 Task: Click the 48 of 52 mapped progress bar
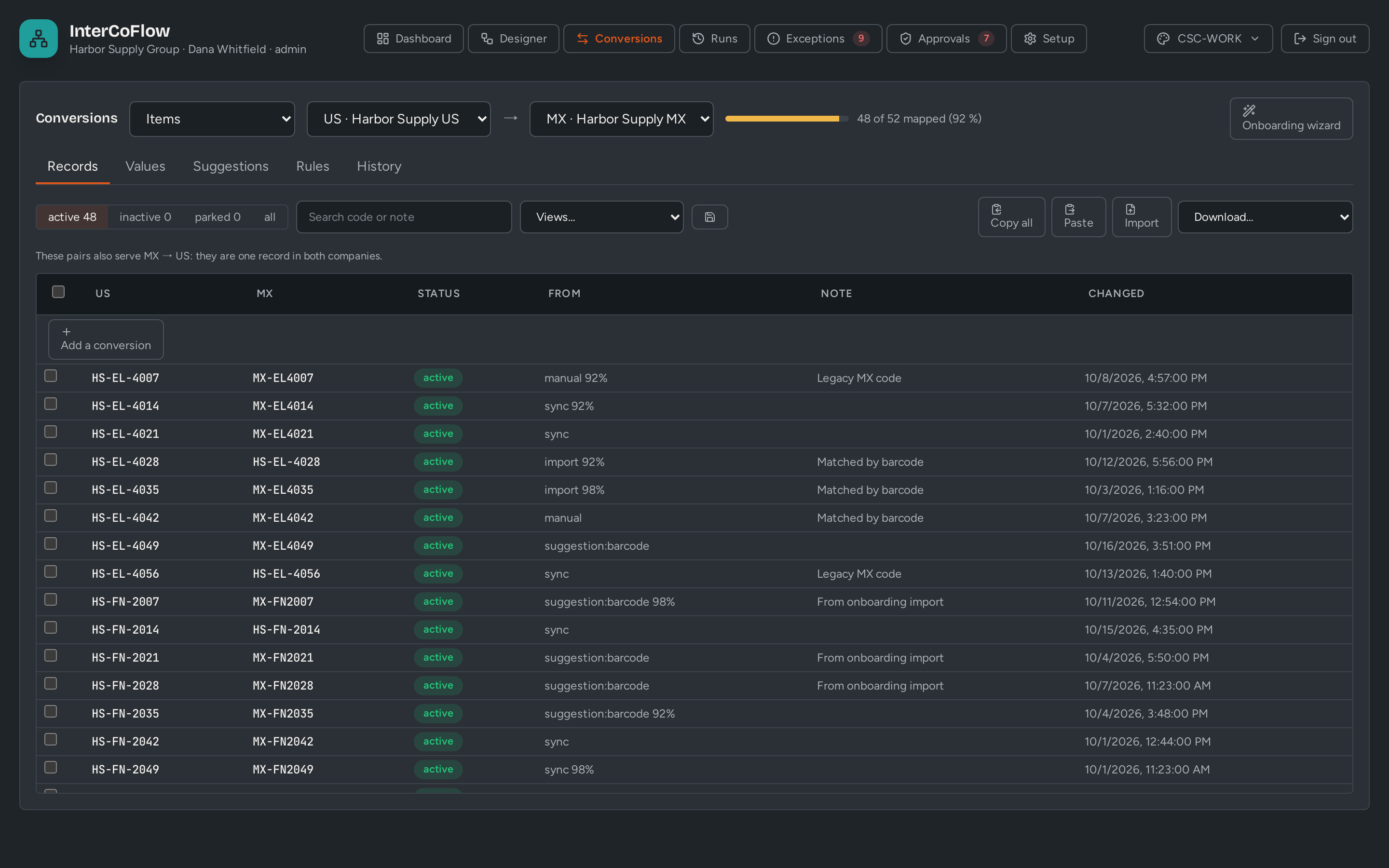pos(787,119)
